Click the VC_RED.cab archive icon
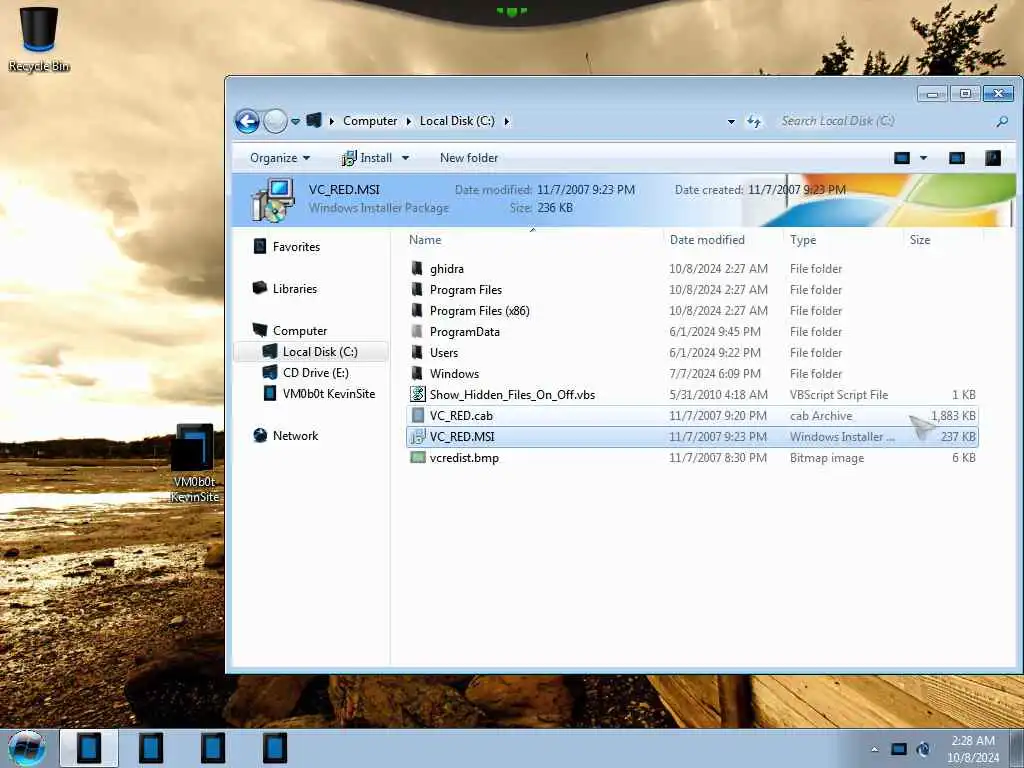The width and height of the screenshot is (1024, 768). tap(417, 415)
